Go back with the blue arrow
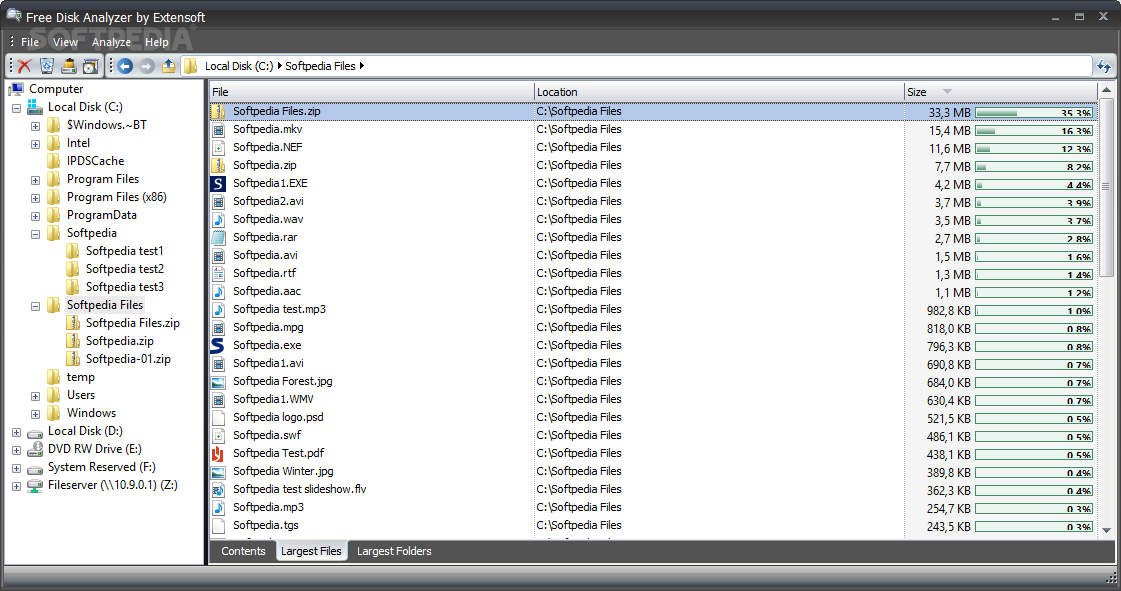The image size is (1121, 591). [x=125, y=66]
